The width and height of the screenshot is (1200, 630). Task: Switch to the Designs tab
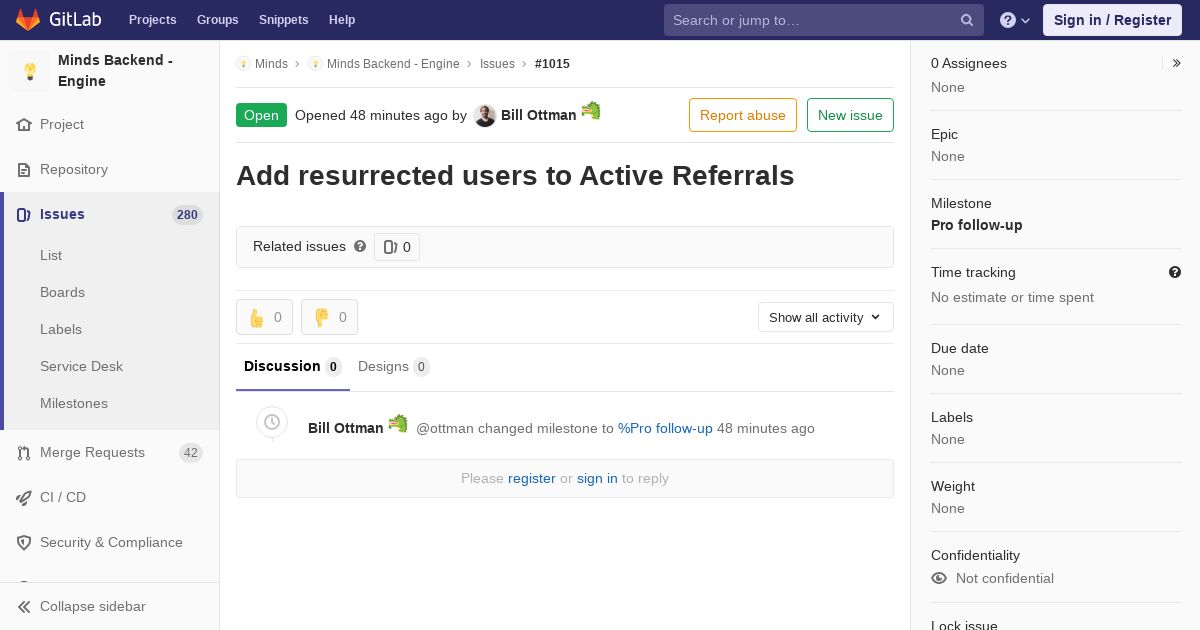tap(394, 367)
